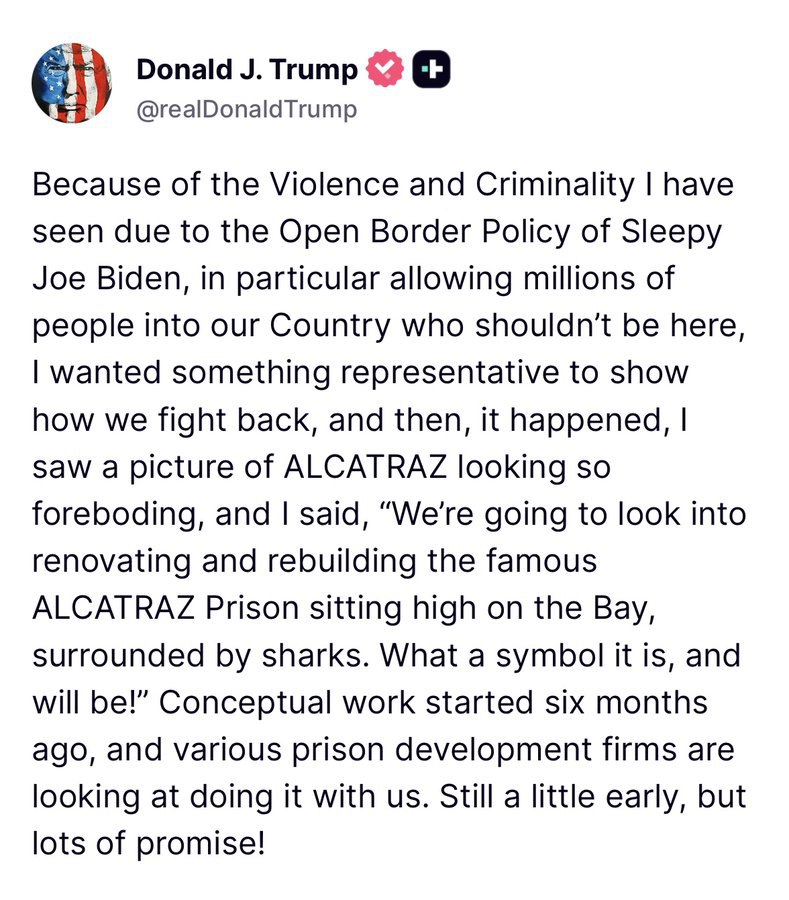Open Donald J. Trump's profile avatar

(x=72, y=84)
